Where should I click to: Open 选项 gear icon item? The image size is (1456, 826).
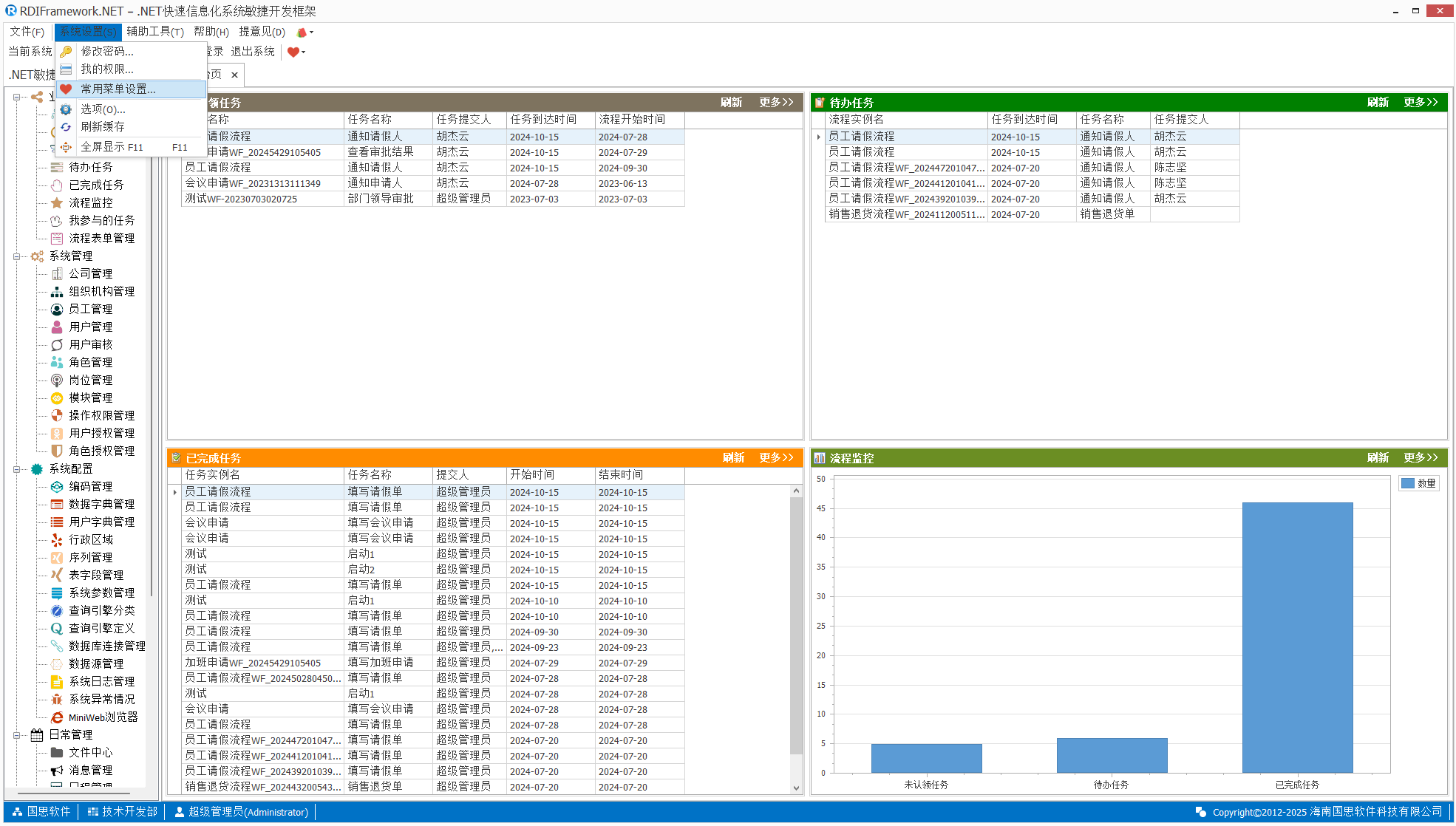67,109
